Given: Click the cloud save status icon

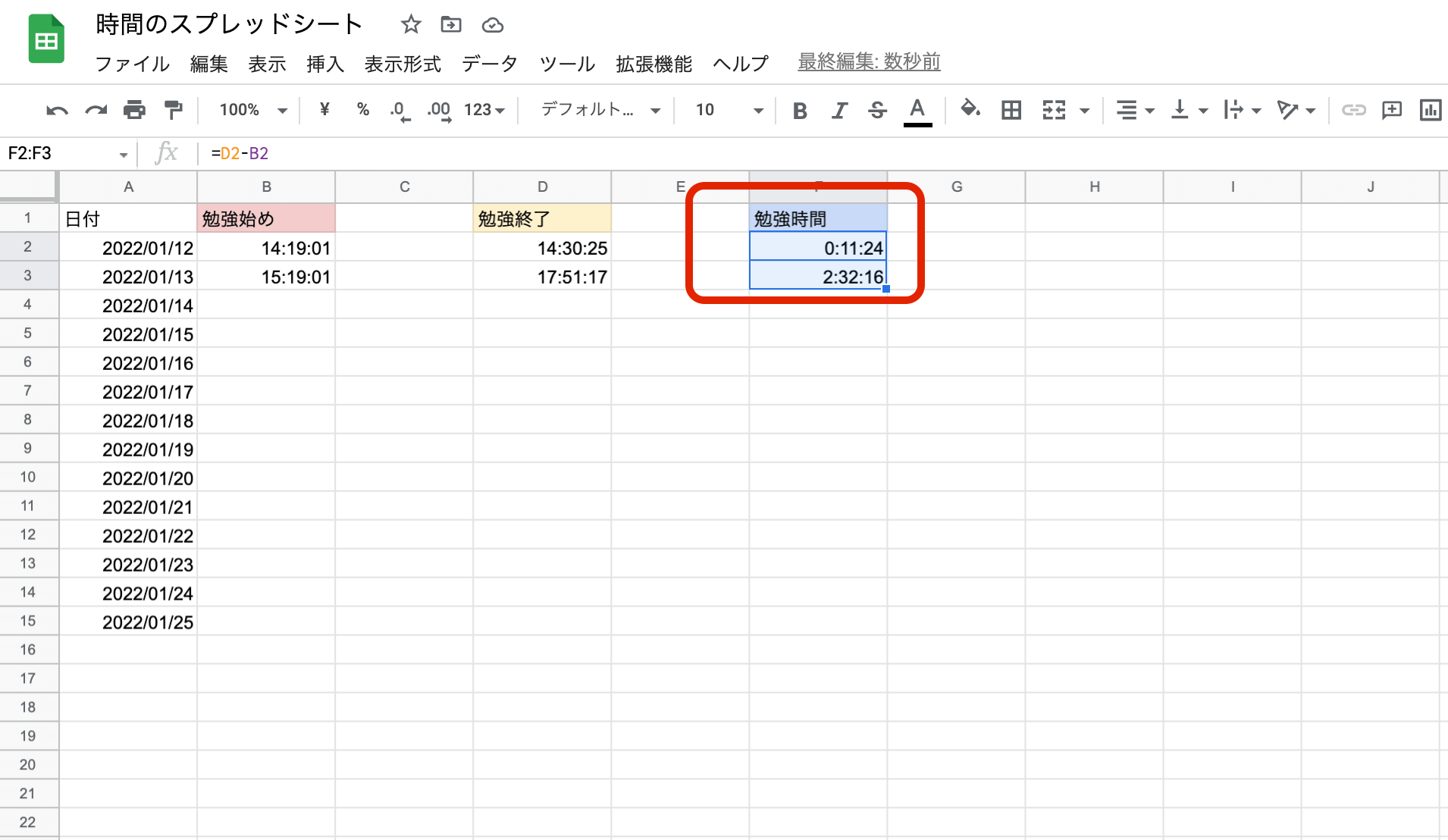Looking at the screenshot, I should click(493, 26).
